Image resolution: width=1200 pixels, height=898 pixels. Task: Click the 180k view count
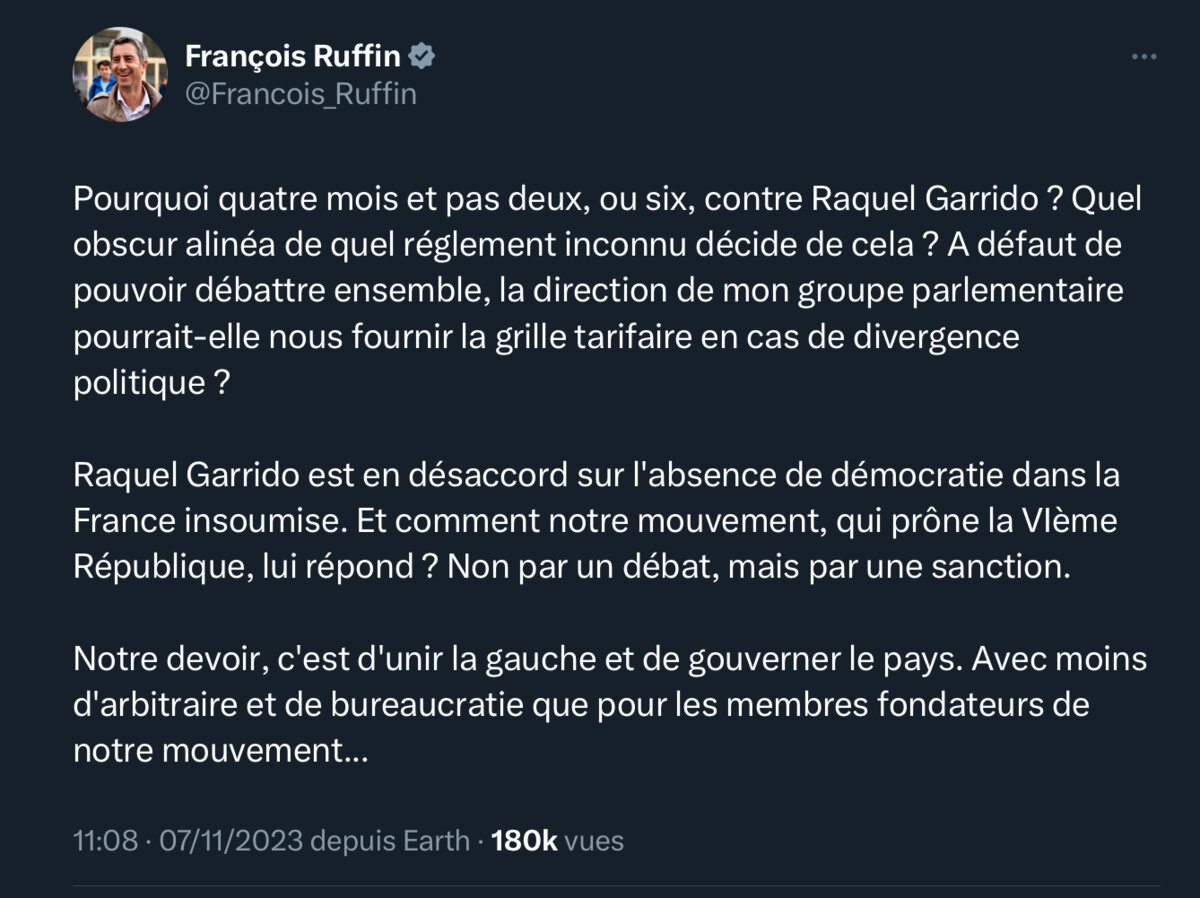[x=524, y=841]
